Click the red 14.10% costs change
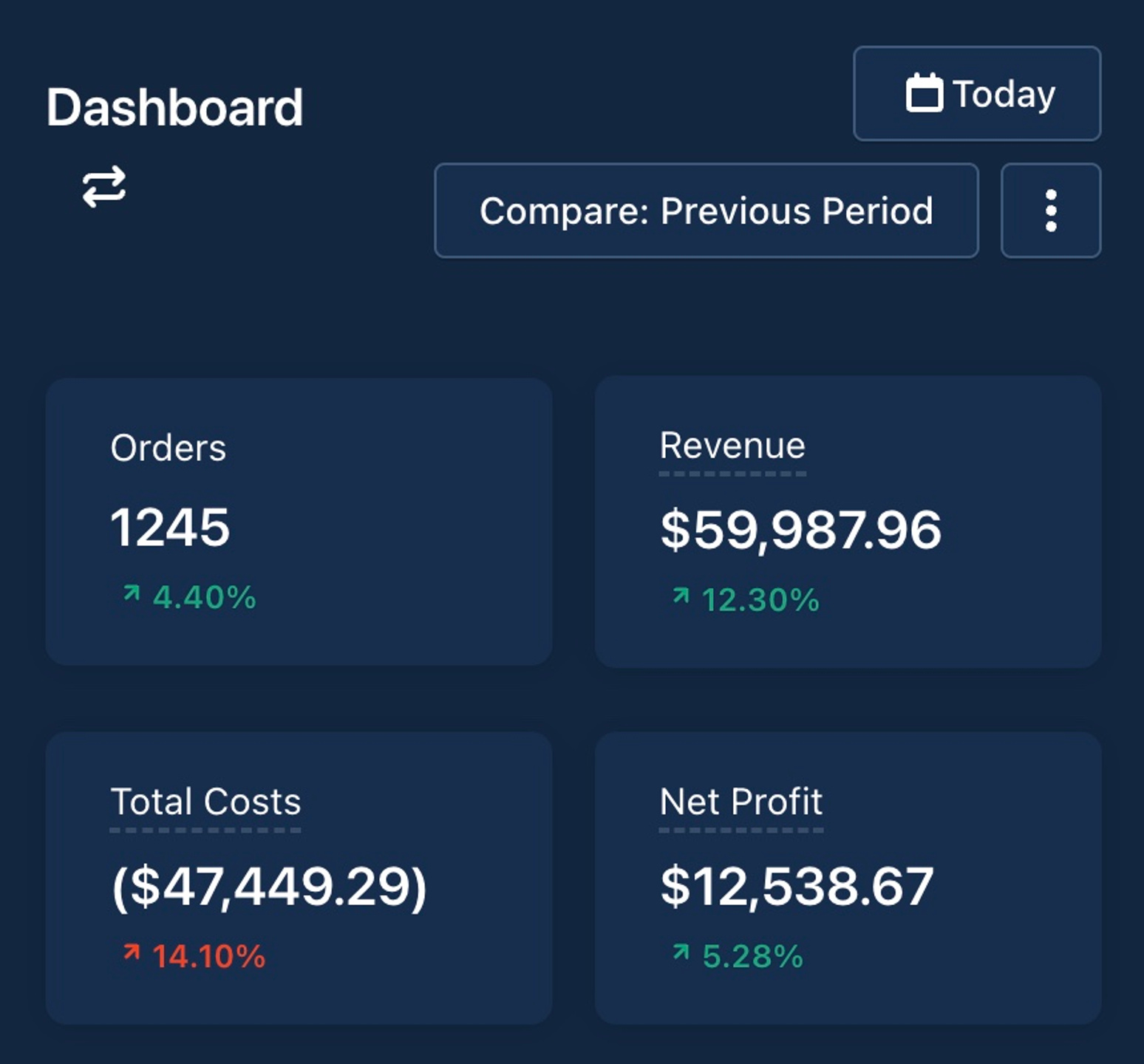The height and width of the screenshot is (1064, 1144). [x=194, y=956]
